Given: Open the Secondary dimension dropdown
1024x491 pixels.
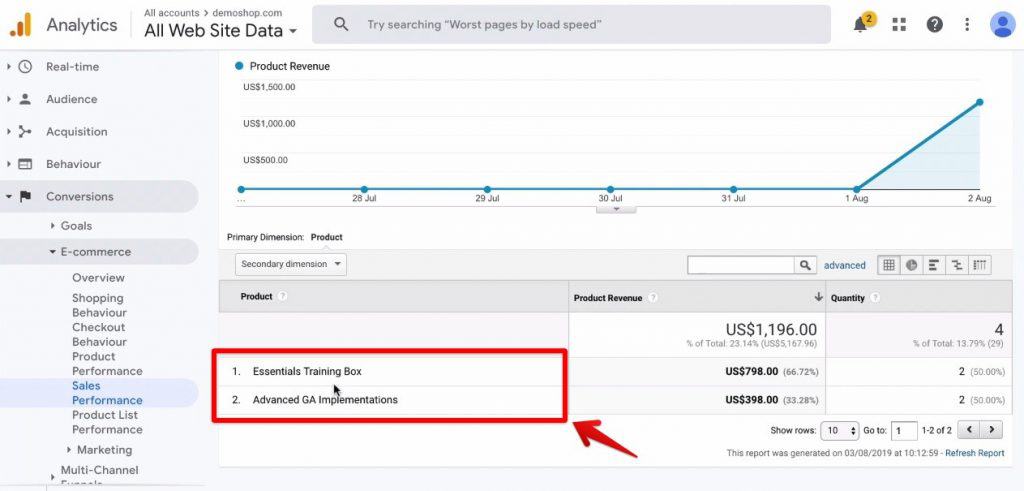Looking at the screenshot, I should (291, 264).
